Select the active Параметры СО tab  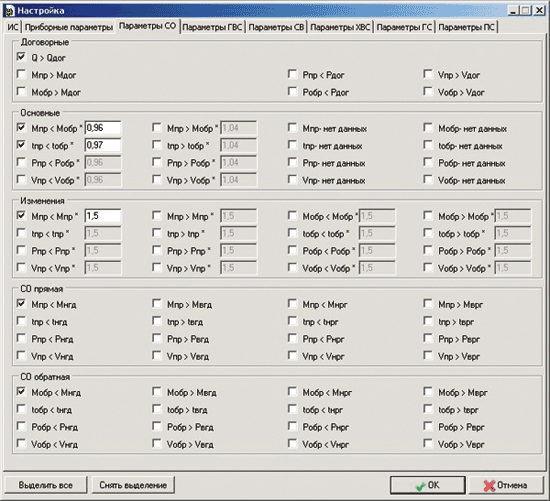click(x=147, y=26)
